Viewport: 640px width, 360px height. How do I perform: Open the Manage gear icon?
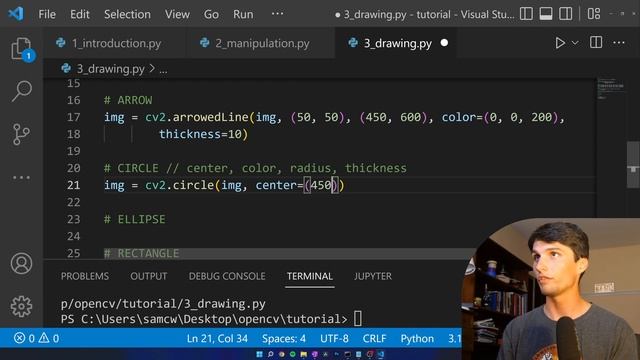[21, 307]
